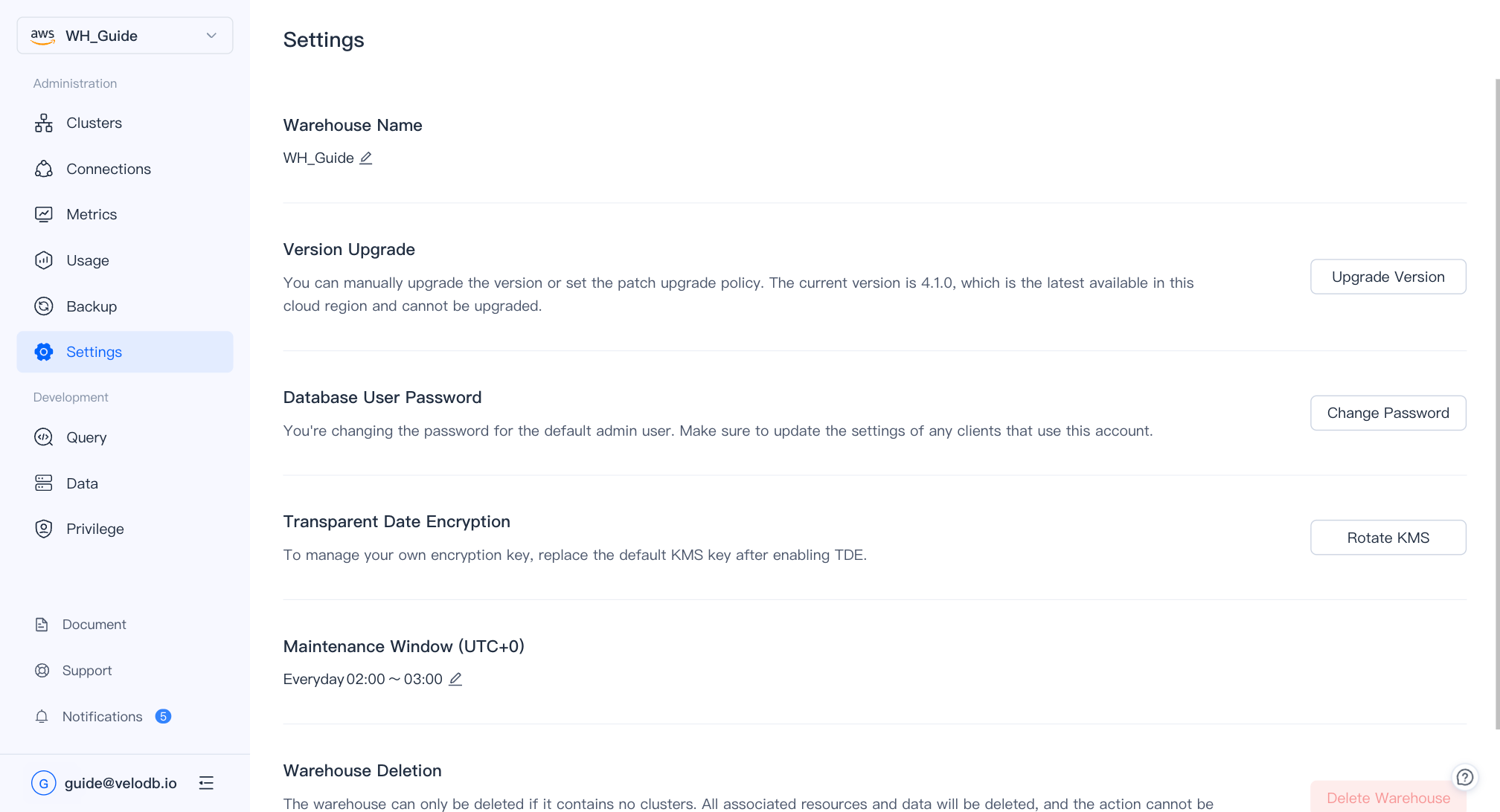The image size is (1500, 812).
Task: Click the Upgrade Version button
Action: point(1388,277)
